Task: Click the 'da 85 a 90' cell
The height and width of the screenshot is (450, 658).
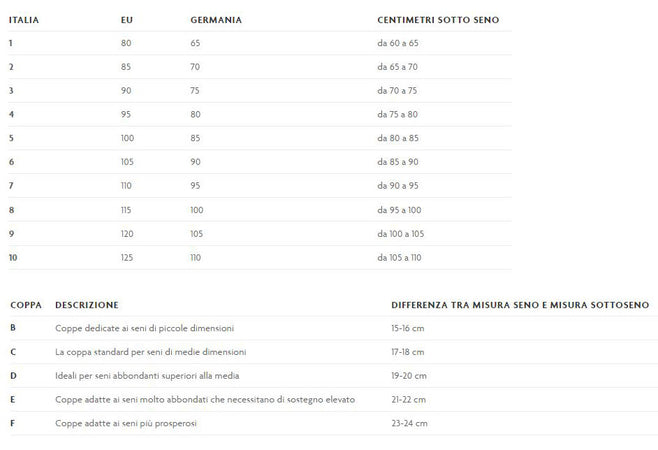Action: tap(398, 162)
